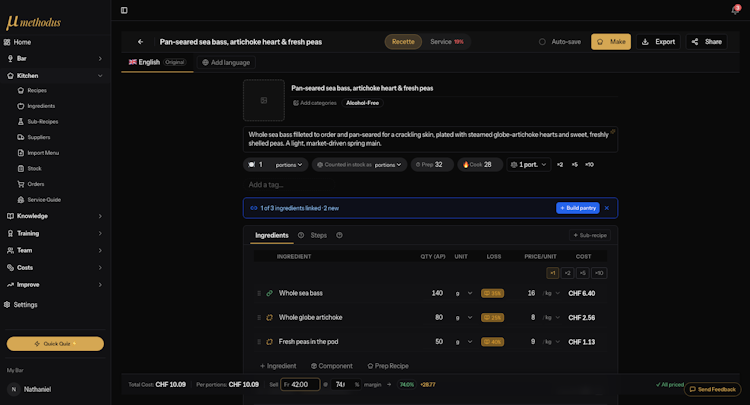Dismiss the ingredients linked banner
Image resolution: width=750 pixels, height=405 pixels.
coord(607,208)
